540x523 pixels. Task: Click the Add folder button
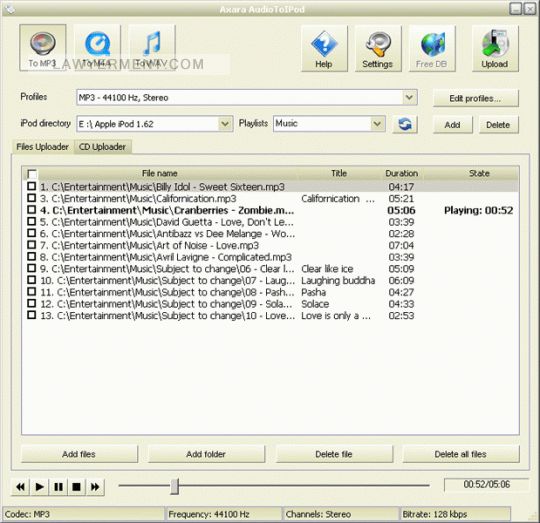coord(206,454)
